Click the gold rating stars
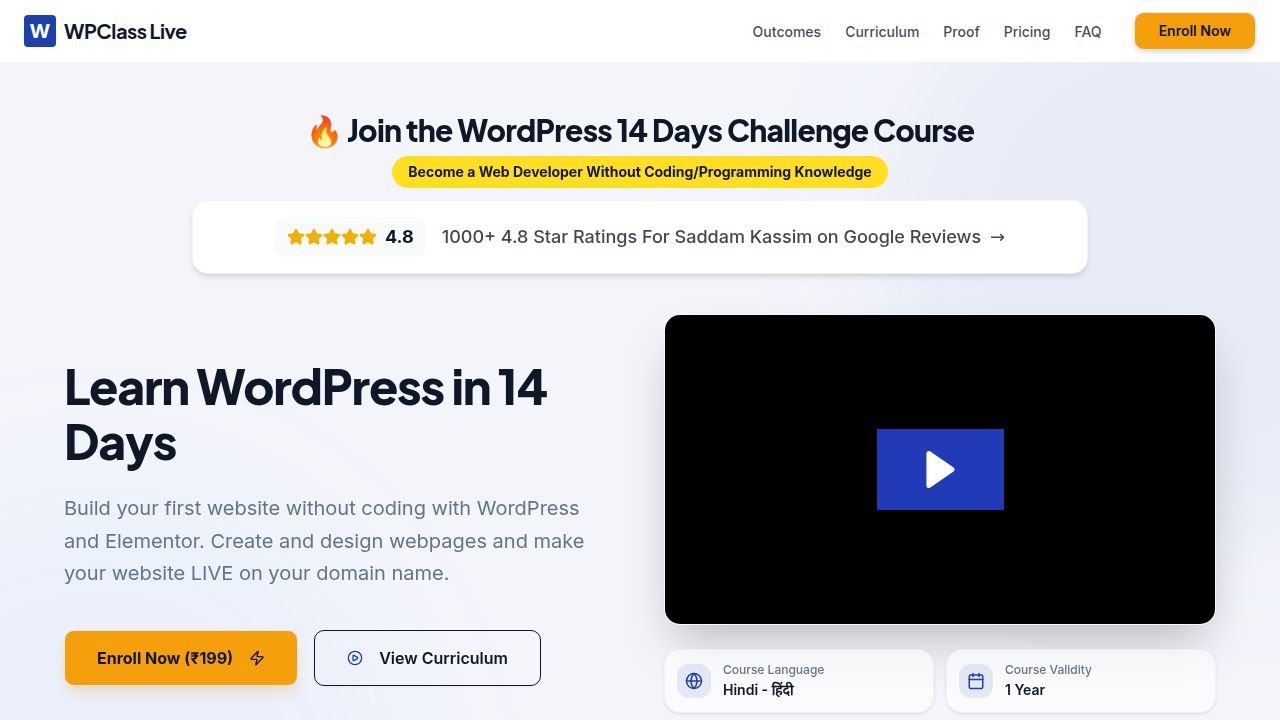The height and width of the screenshot is (720, 1280). 331,237
